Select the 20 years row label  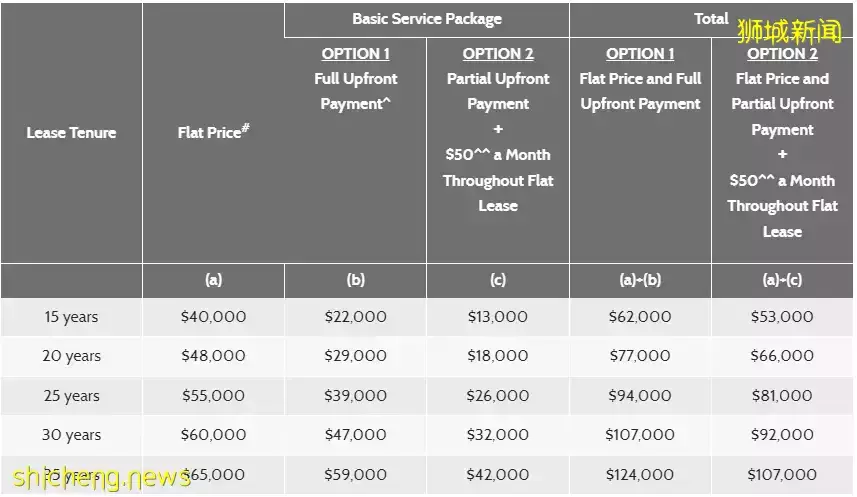point(71,356)
